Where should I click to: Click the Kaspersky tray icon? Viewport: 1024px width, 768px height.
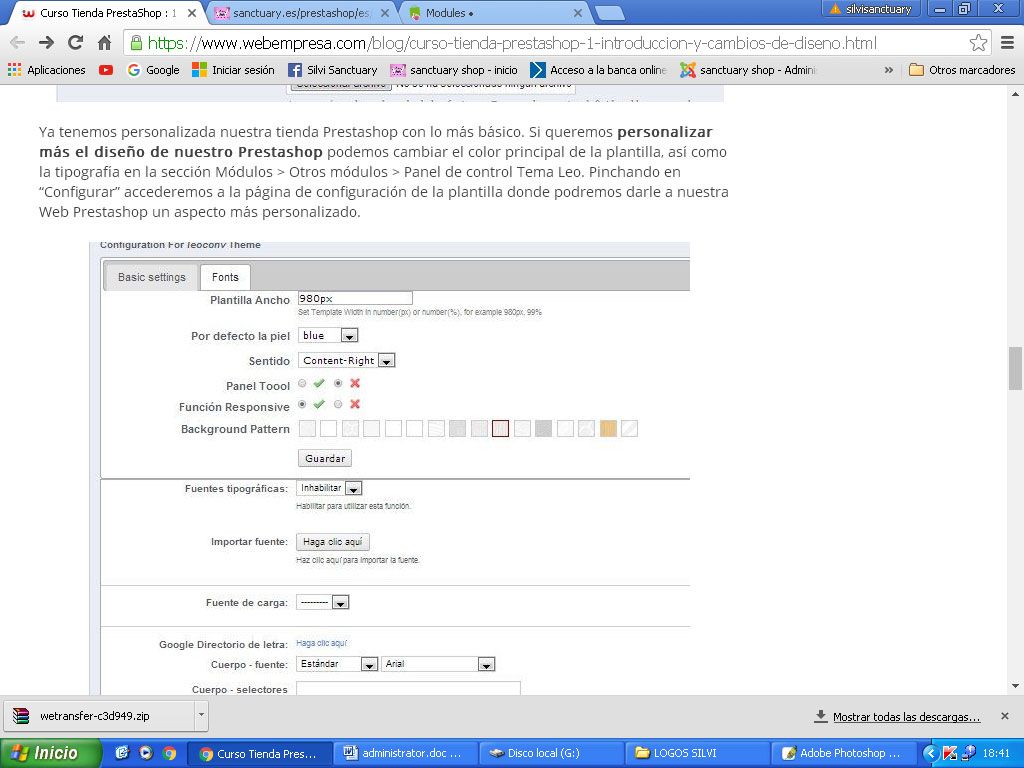pyautogui.click(x=949, y=753)
